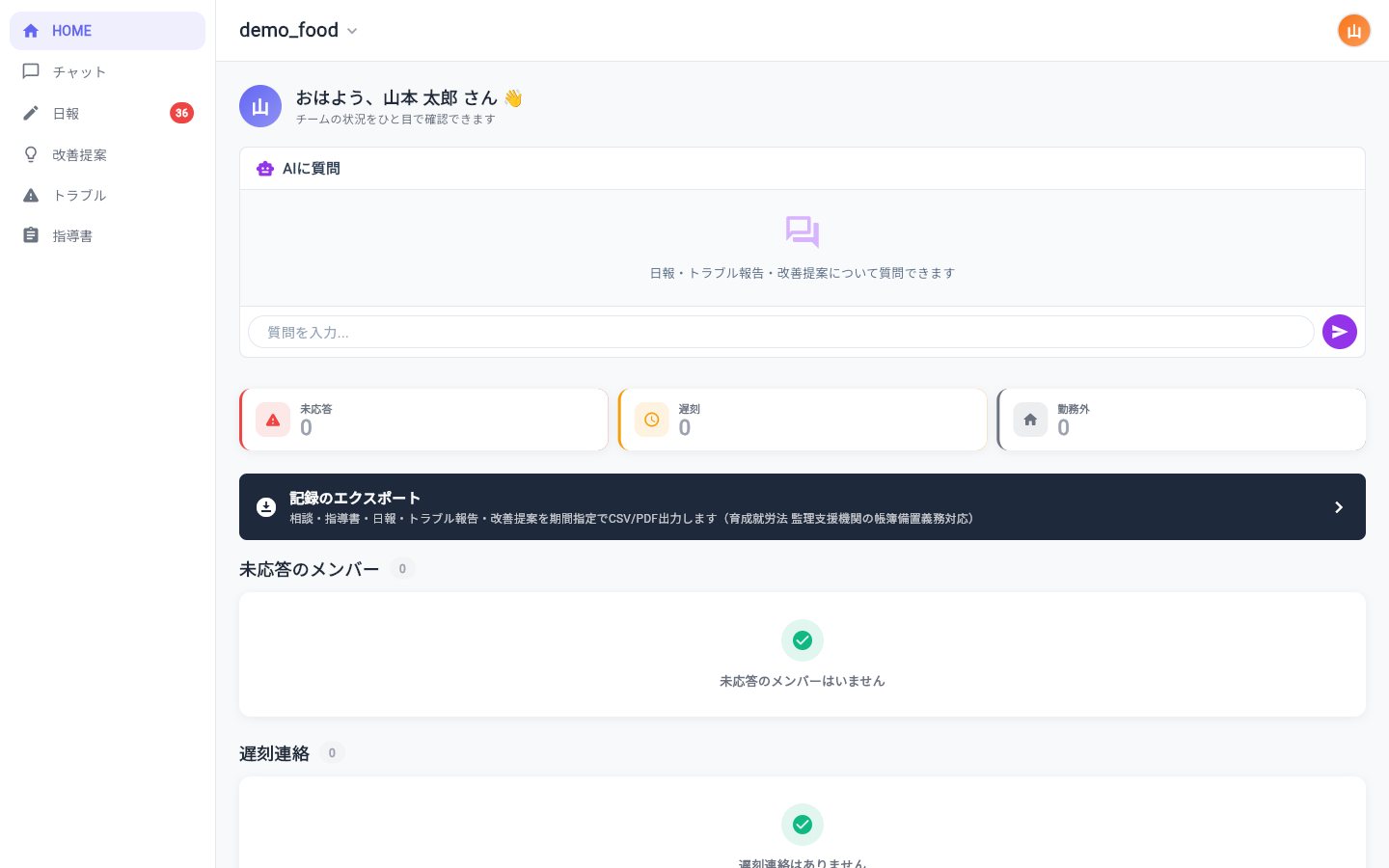The height and width of the screenshot is (868, 1389).
Task: Click the count badge beside 遅刻連絡
Action: coord(332,753)
